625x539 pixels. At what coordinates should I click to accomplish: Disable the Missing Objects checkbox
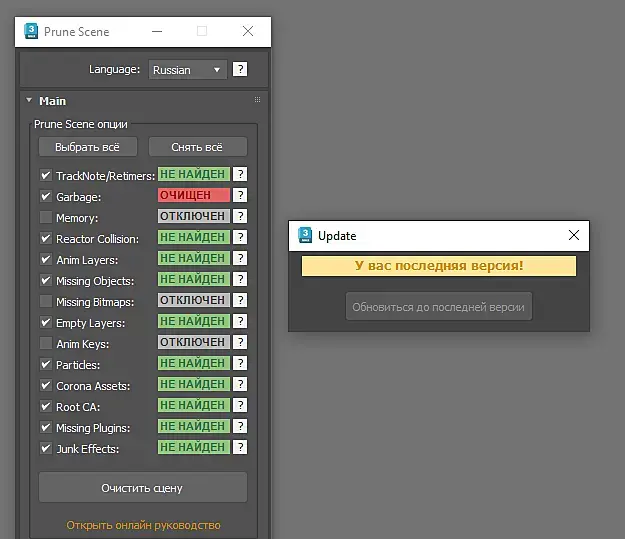[x=46, y=280]
